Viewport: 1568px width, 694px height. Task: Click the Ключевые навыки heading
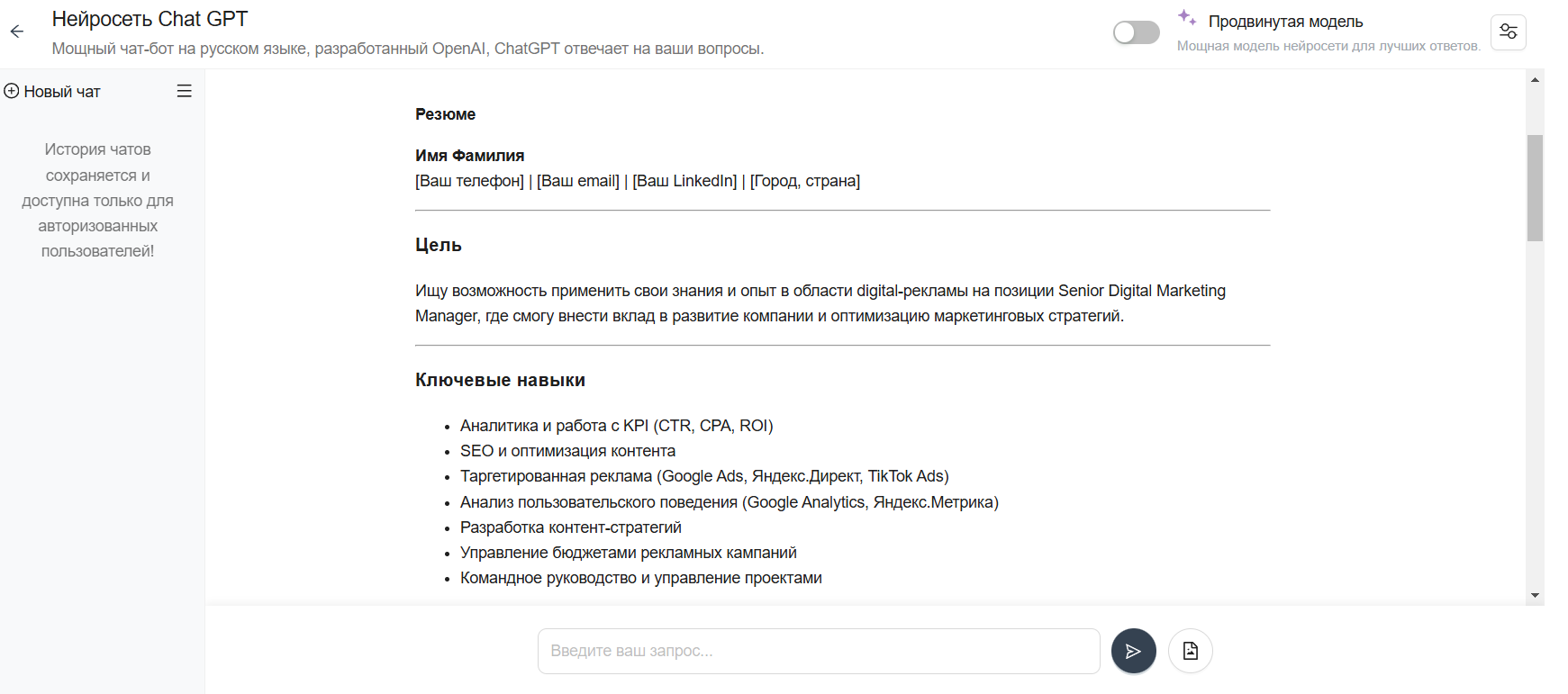tap(500, 380)
